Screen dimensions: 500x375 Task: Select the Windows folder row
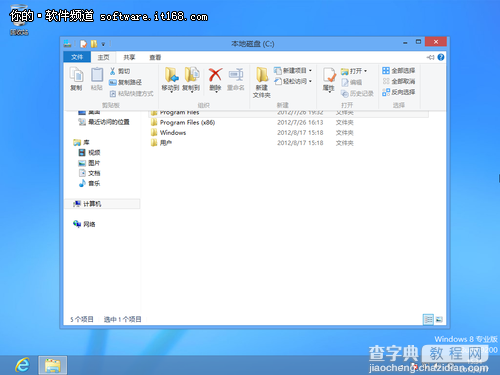point(288,133)
